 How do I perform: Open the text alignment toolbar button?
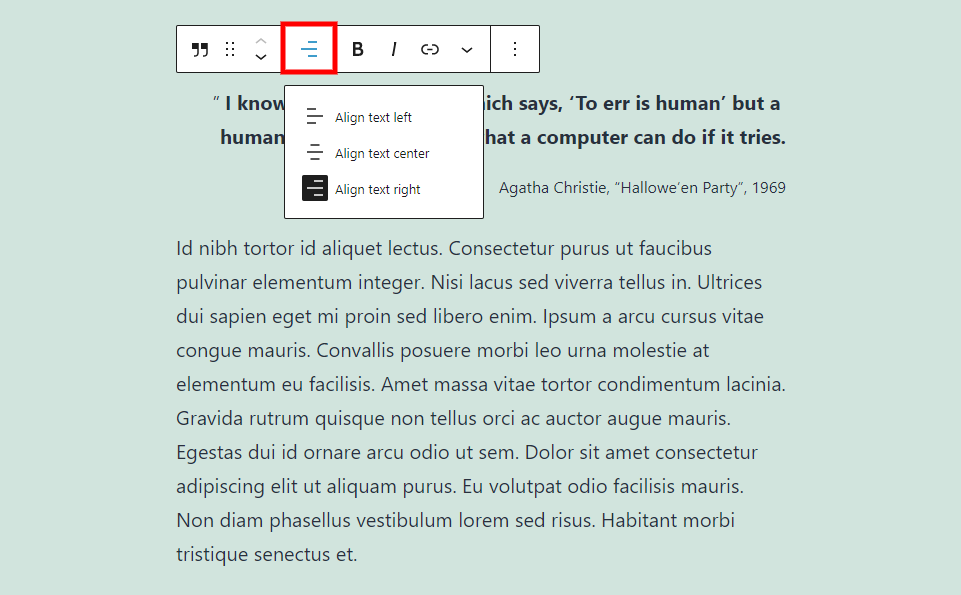(309, 49)
